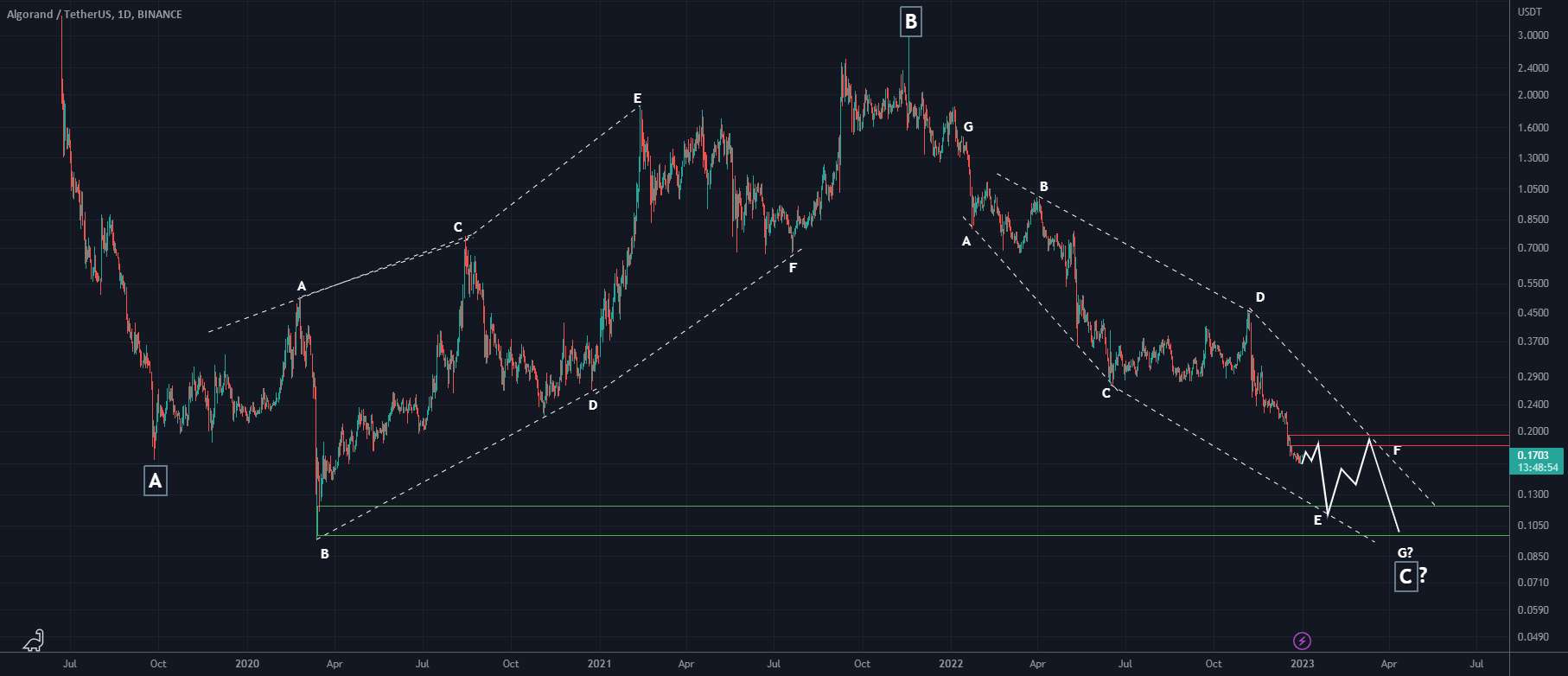Image resolution: width=1568 pixels, height=676 pixels.
Task: Click the 0.2000 price axis label
Action: point(1533,431)
